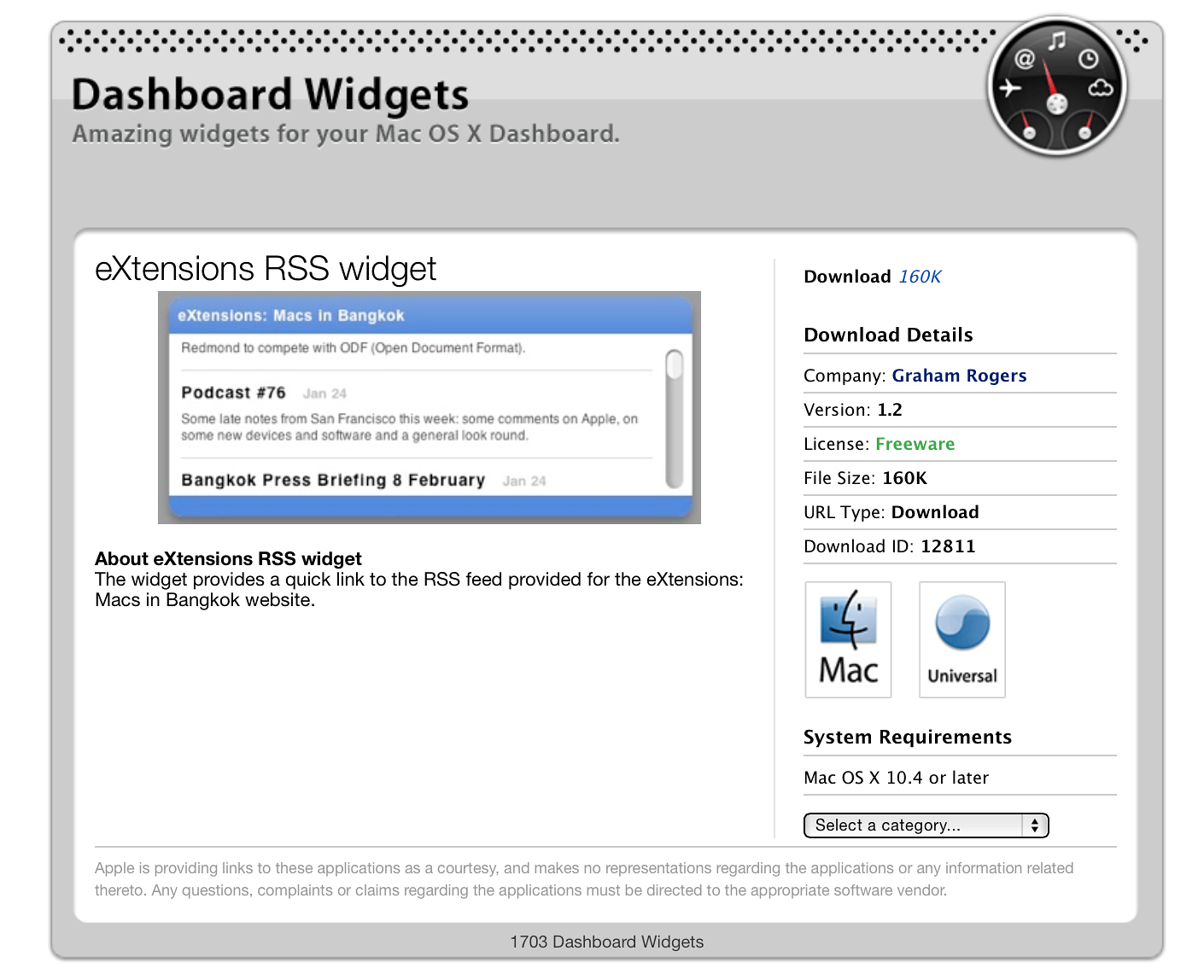
Task: Click the Mac platform icon
Action: click(848, 639)
